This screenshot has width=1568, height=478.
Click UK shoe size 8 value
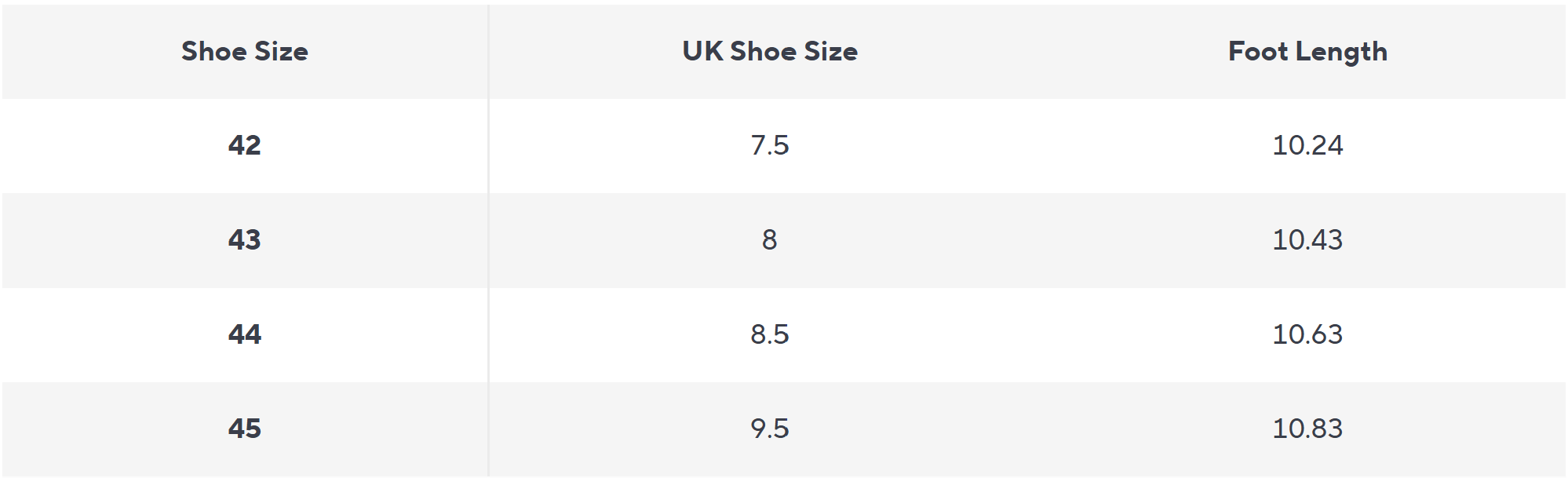click(x=770, y=239)
